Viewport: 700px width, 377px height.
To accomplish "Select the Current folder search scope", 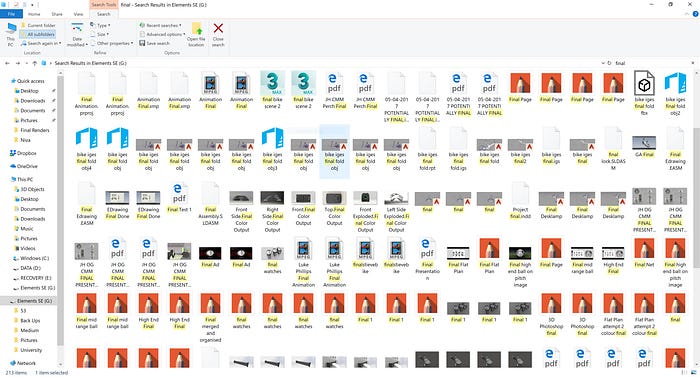I will coord(38,25).
